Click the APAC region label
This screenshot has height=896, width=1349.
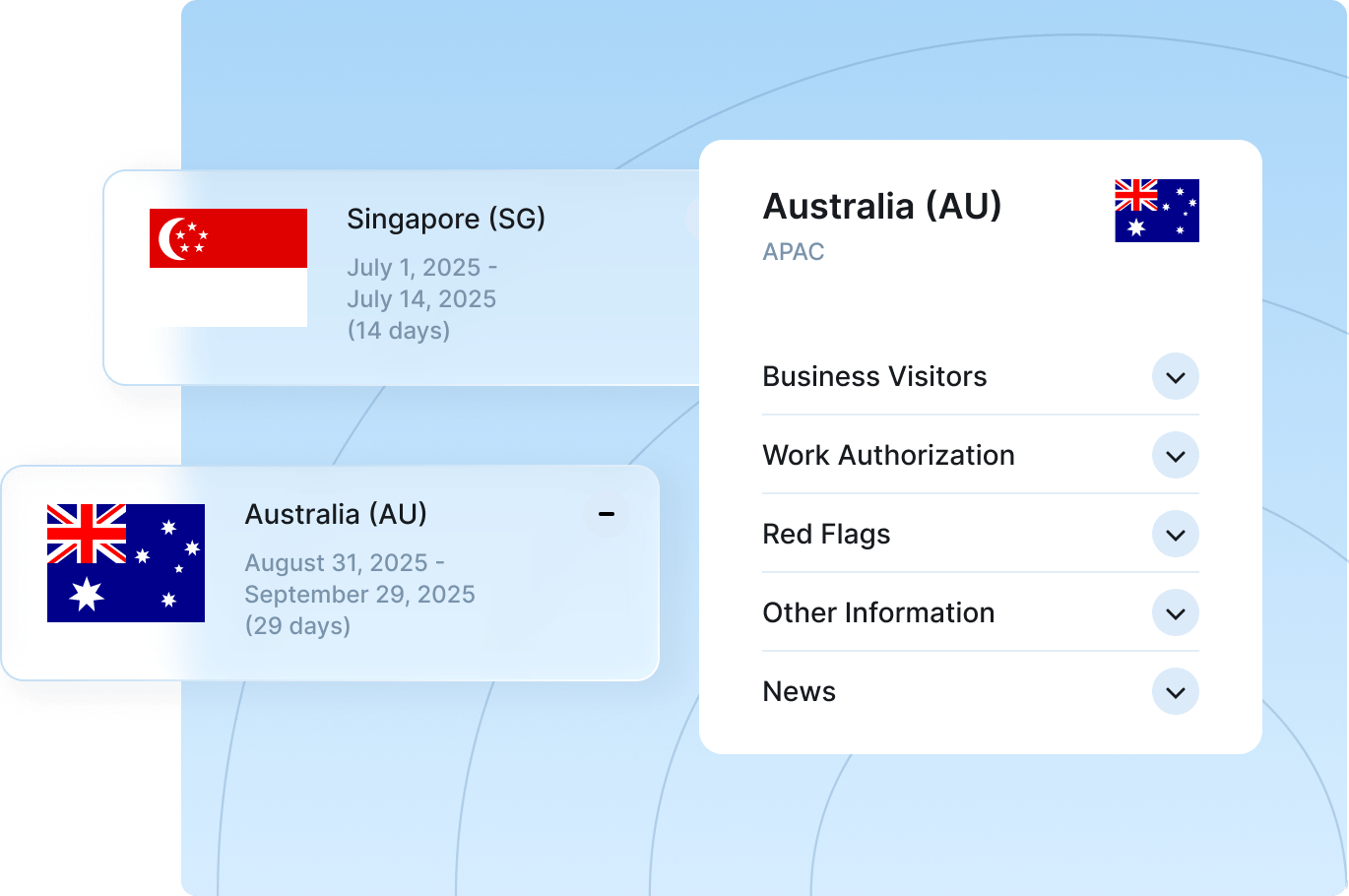[793, 252]
